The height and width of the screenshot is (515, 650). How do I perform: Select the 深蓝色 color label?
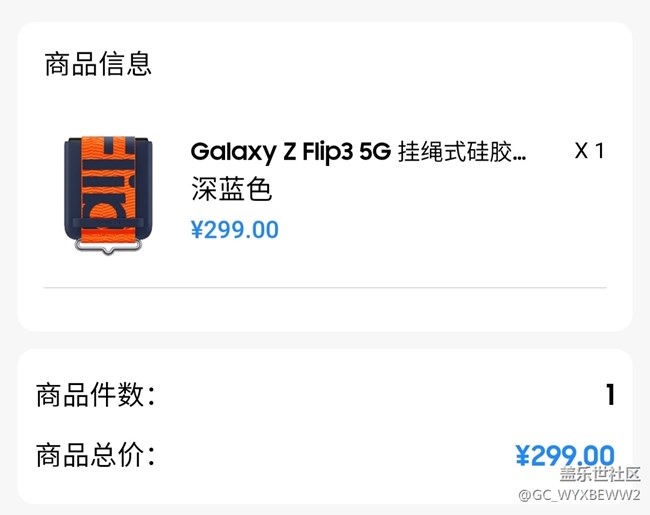coord(231,189)
